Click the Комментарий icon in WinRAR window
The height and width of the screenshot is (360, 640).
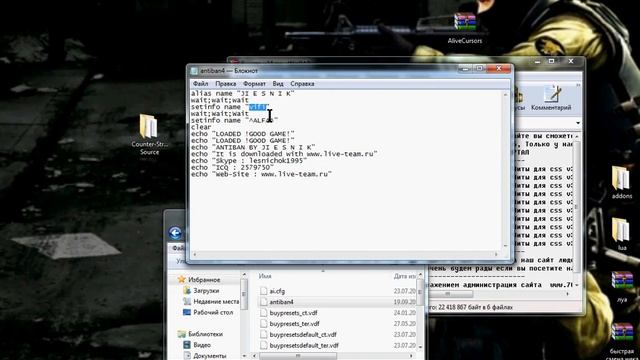[551, 98]
